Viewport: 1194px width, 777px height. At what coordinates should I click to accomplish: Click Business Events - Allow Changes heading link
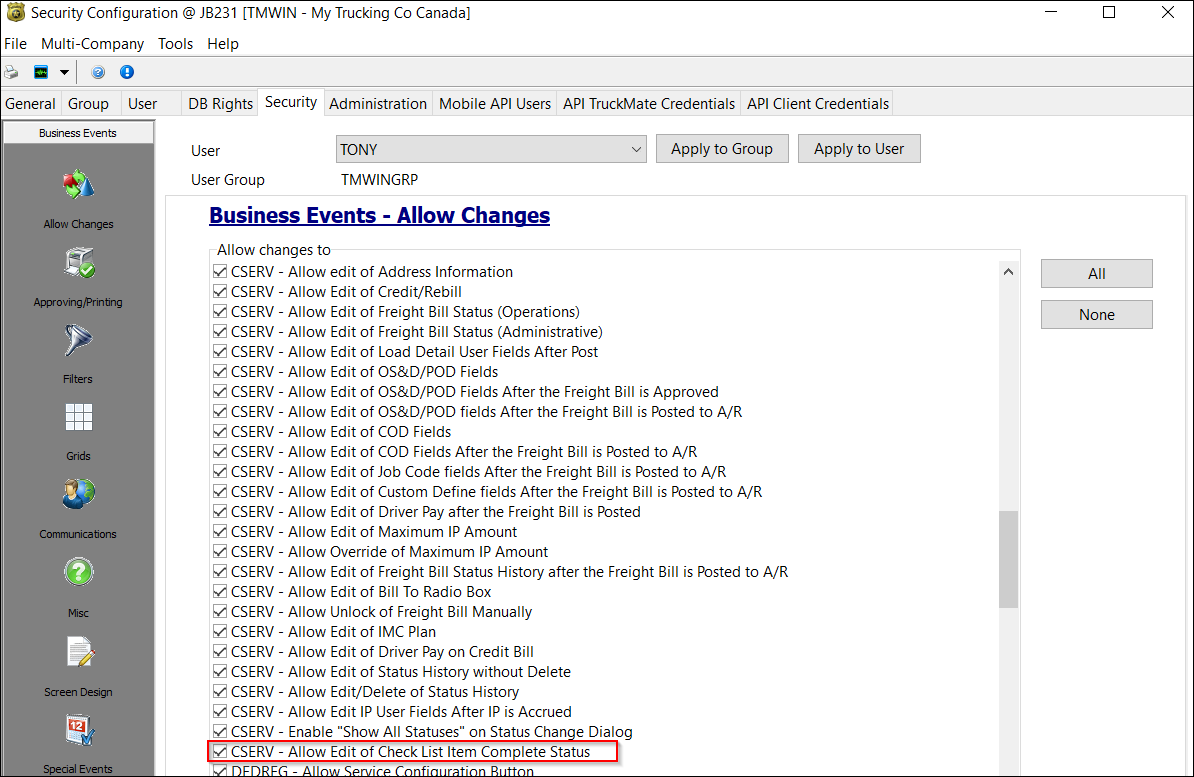379,216
